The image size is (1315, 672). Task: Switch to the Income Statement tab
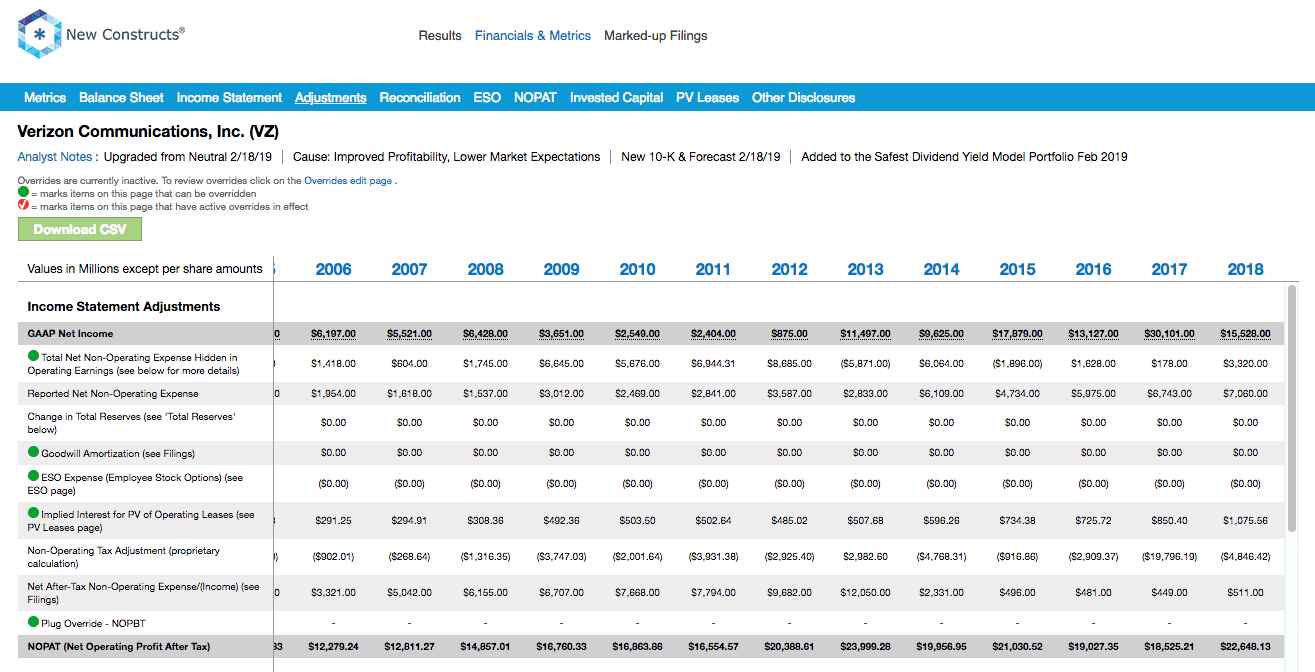[x=229, y=97]
